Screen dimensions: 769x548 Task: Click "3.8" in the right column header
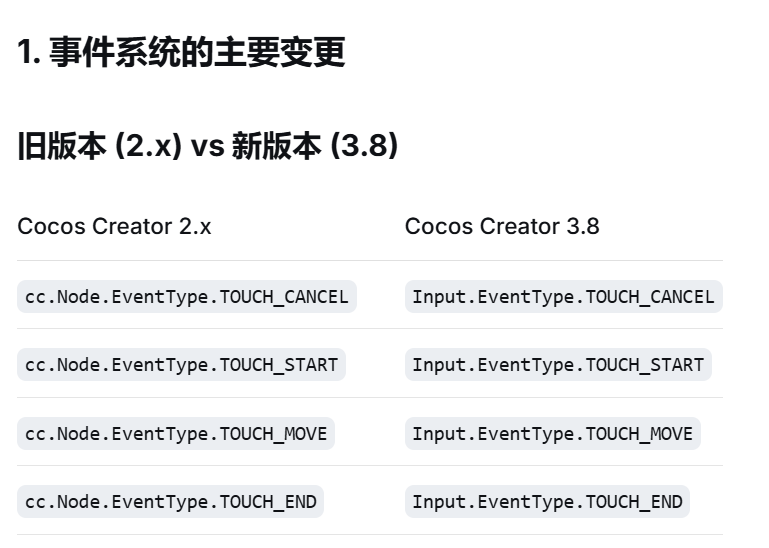pyautogui.click(x=583, y=226)
